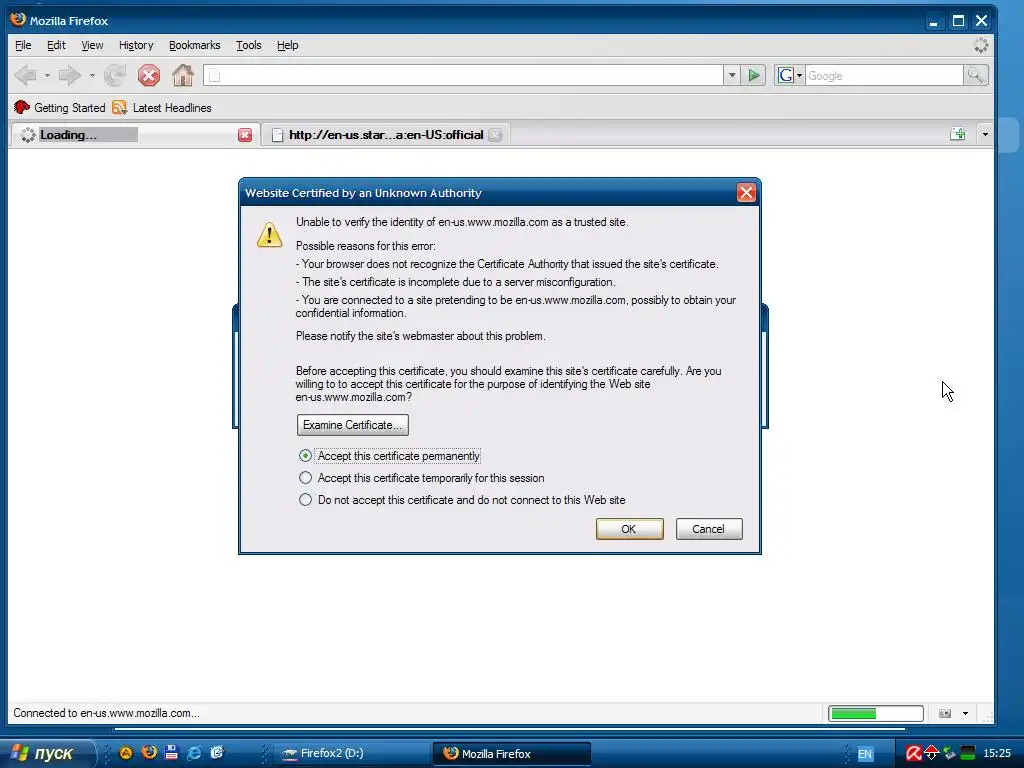Image resolution: width=1024 pixels, height=768 pixels.
Task: Click in the Google search field
Action: point(884,76)
